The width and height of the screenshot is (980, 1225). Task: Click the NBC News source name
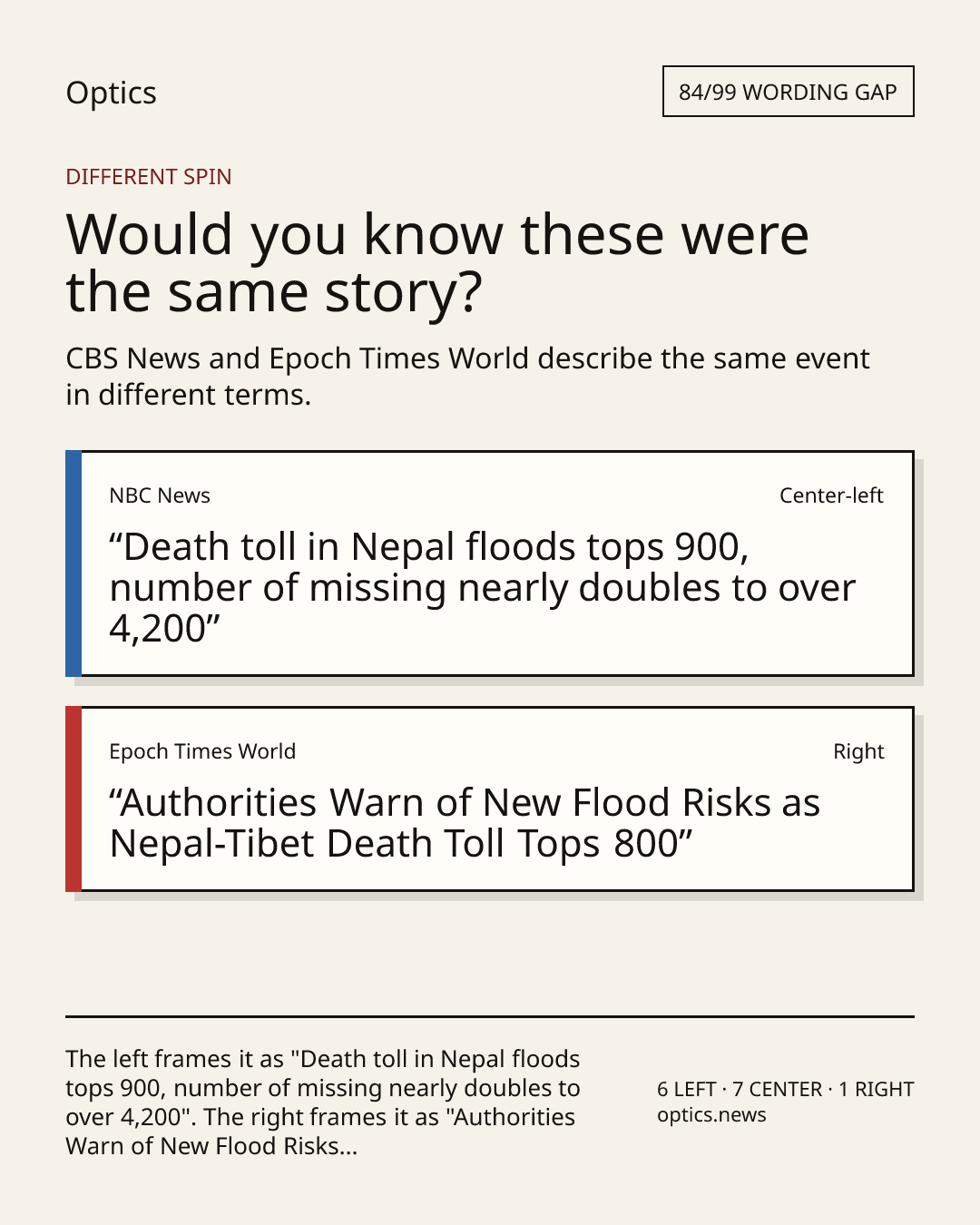[160, 495]
